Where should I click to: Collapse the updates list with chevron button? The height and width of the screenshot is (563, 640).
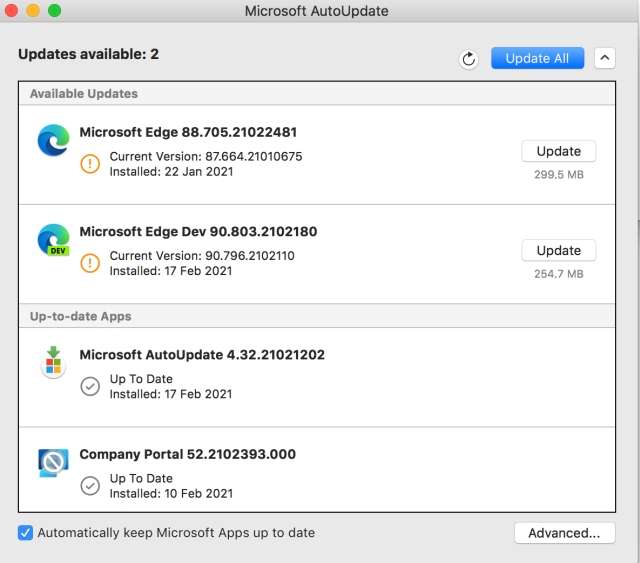click(x=604, y=58)
